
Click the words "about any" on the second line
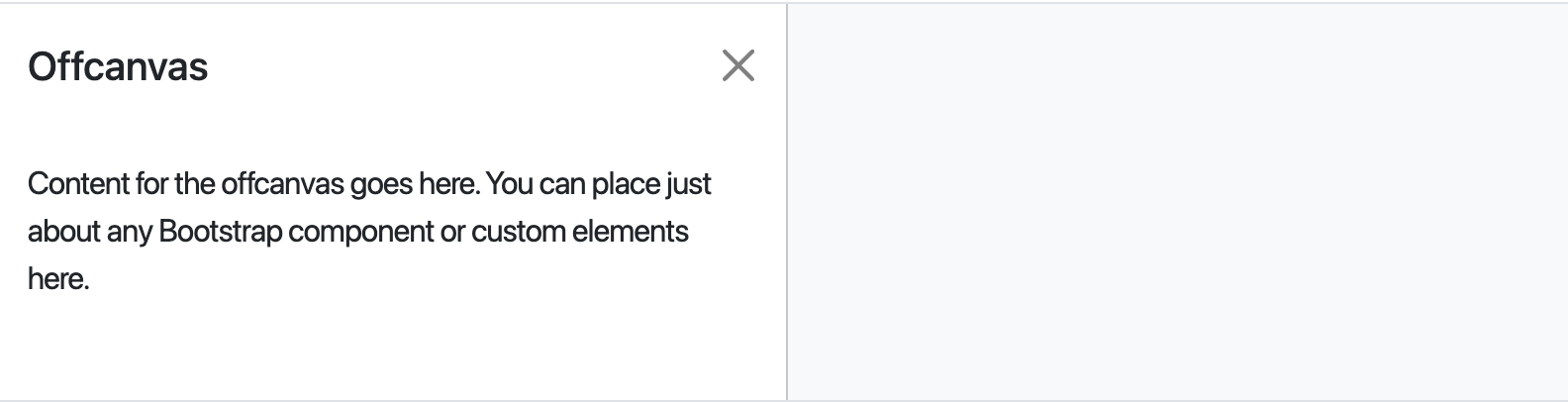89,232
